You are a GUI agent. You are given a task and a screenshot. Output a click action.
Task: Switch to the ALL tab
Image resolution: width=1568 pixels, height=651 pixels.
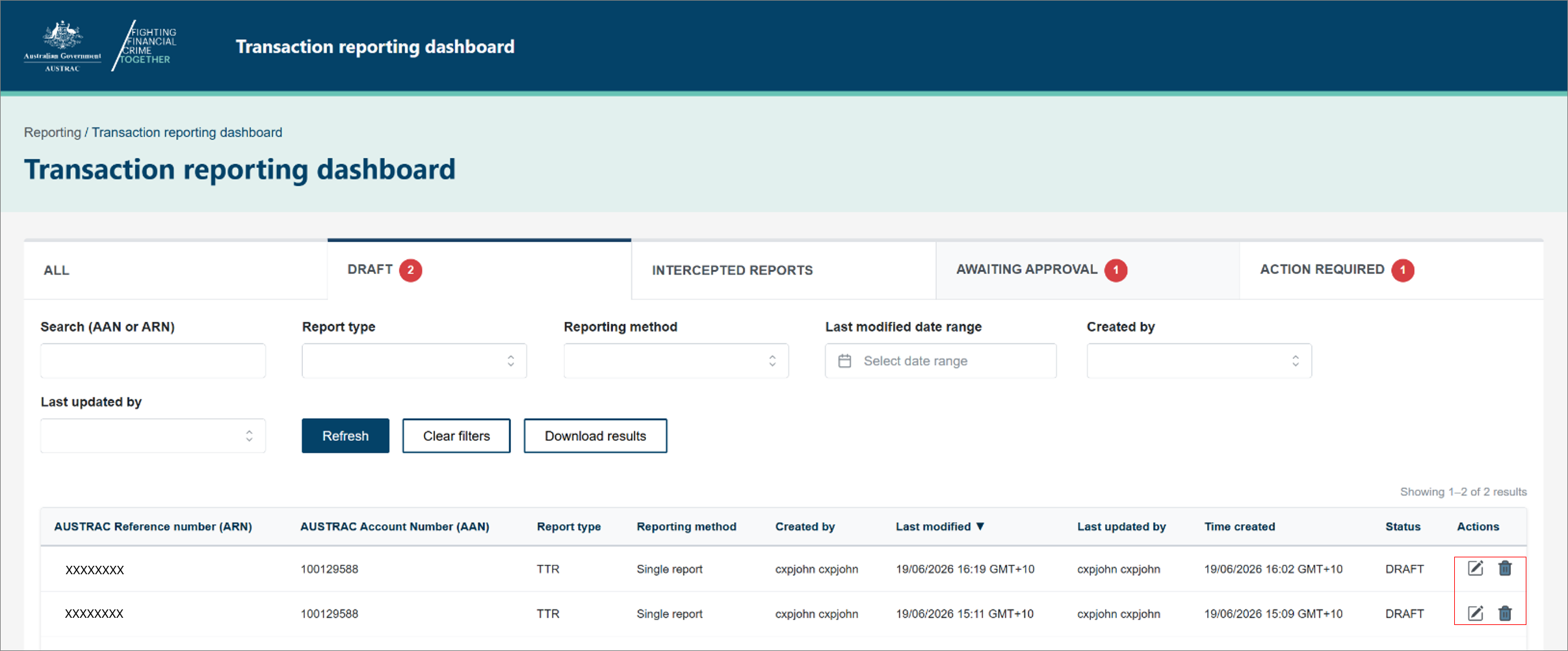click(x=176, y=270)
